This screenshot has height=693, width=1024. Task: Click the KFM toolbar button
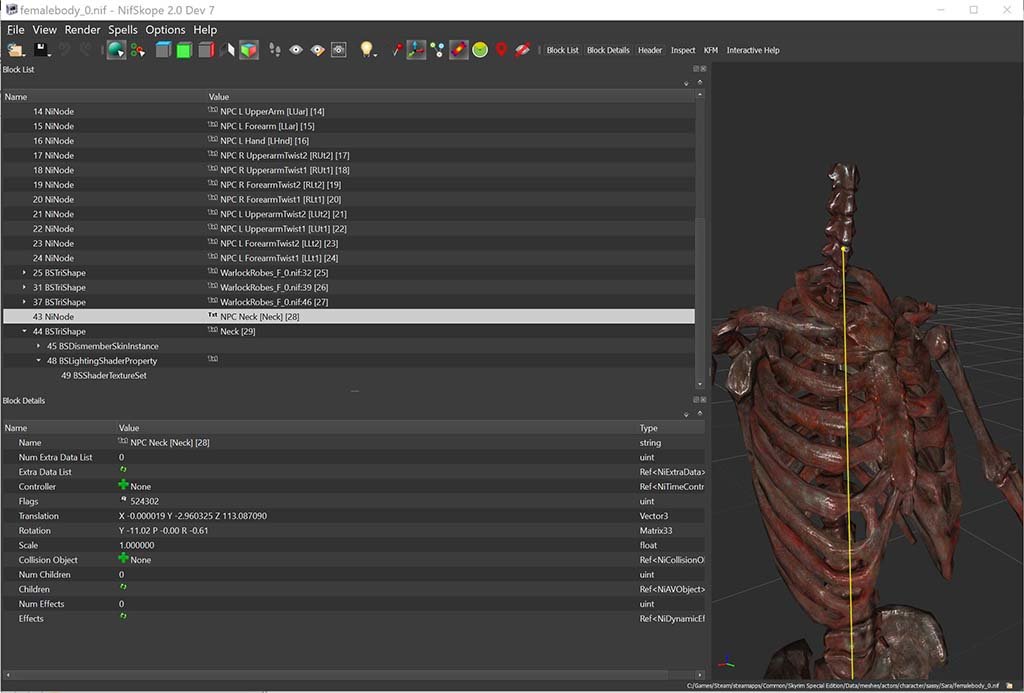coord(711,50)
